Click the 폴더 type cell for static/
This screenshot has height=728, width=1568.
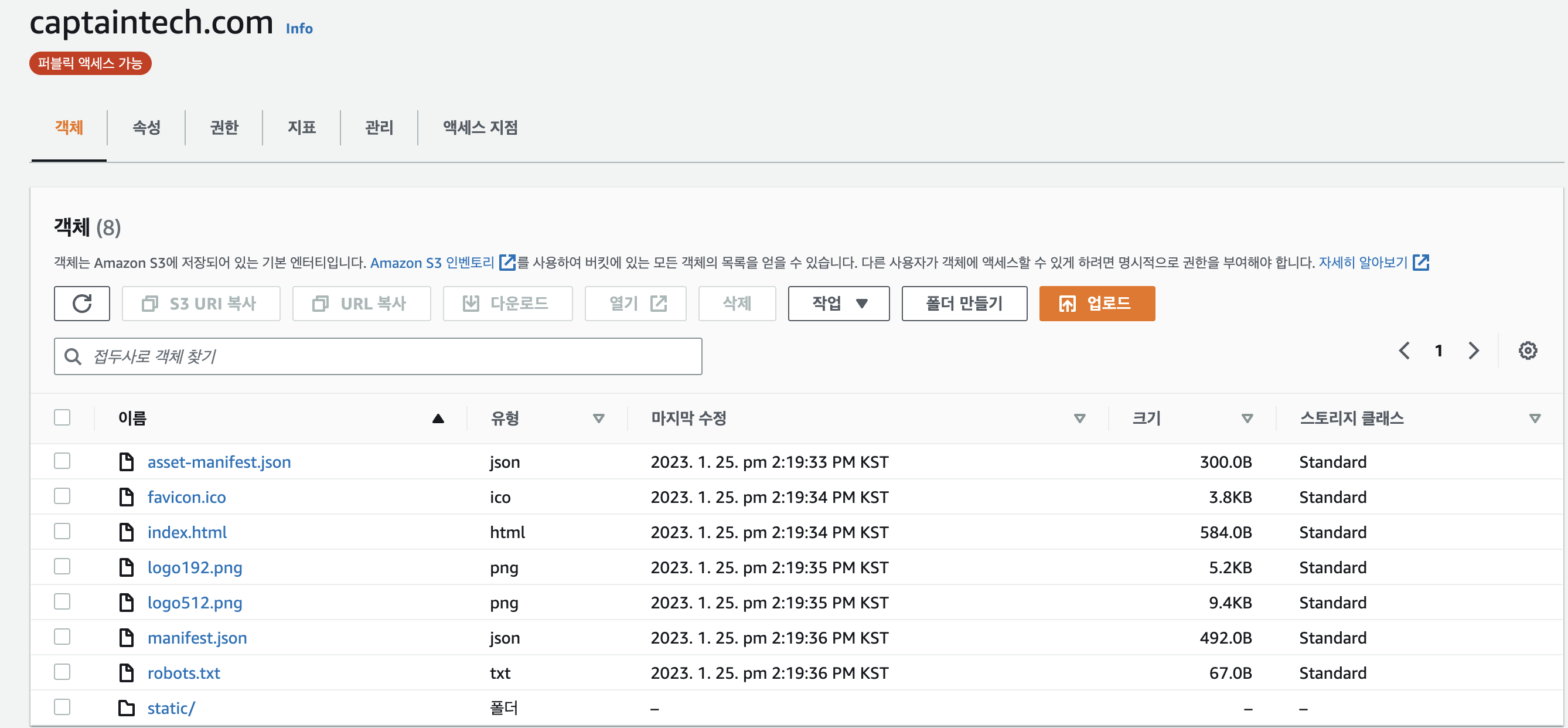pyautogui.click(x=503, y=708)
